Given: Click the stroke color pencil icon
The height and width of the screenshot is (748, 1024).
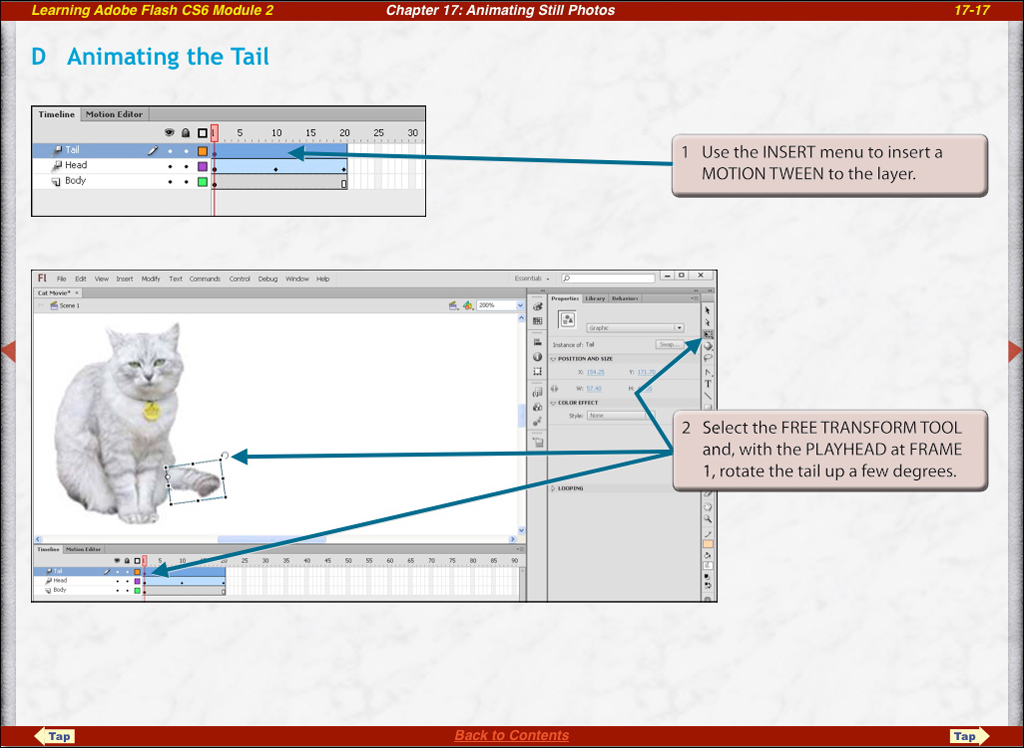Looking at the screenshot, I should (x=707, y=534).
